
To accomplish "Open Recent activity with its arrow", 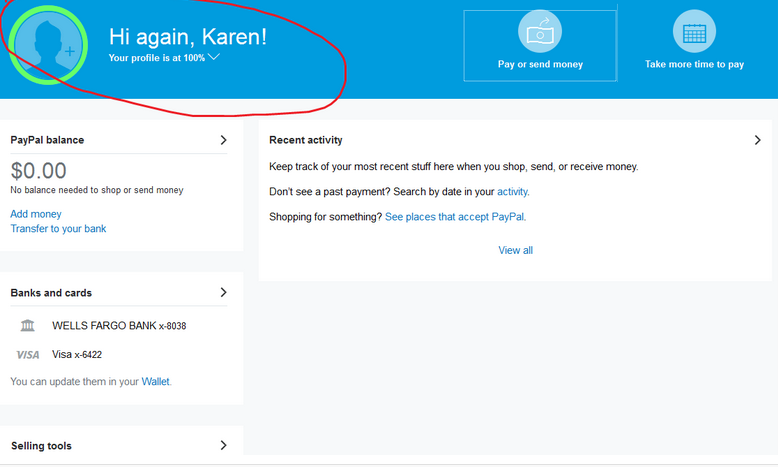I will (757, 140).
